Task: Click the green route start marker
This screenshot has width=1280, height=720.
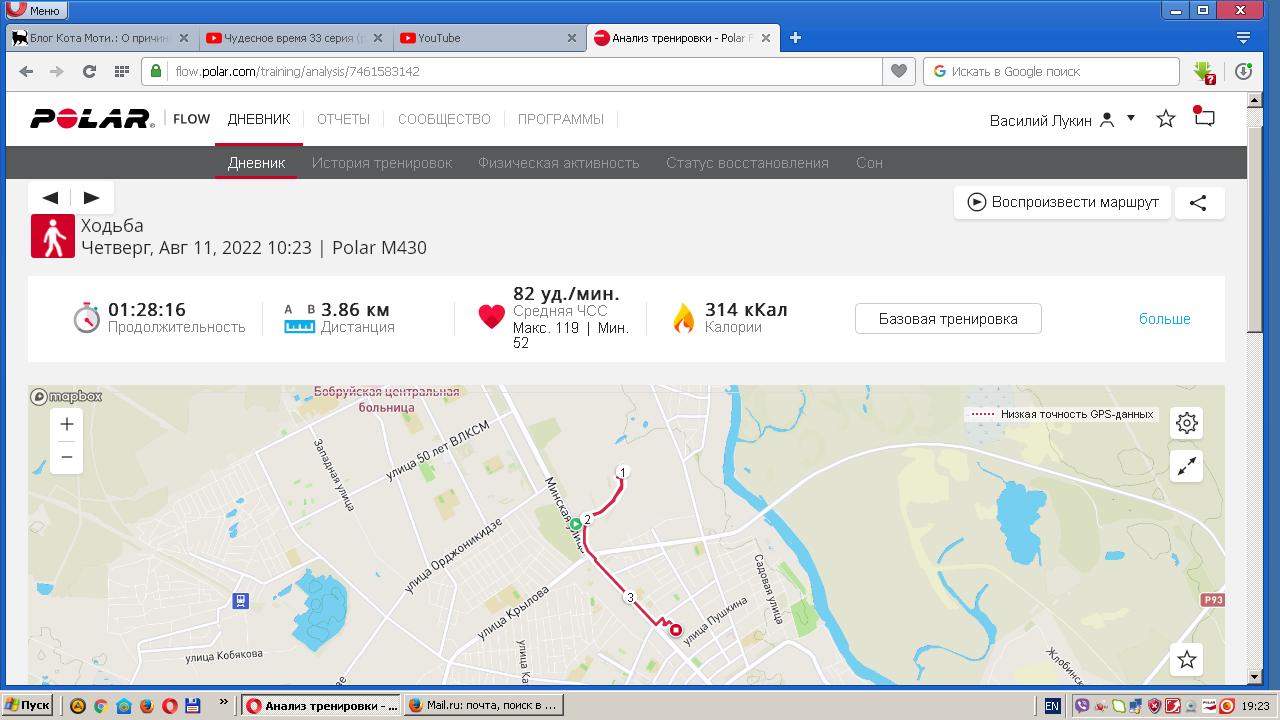Action: coord(576,524)
